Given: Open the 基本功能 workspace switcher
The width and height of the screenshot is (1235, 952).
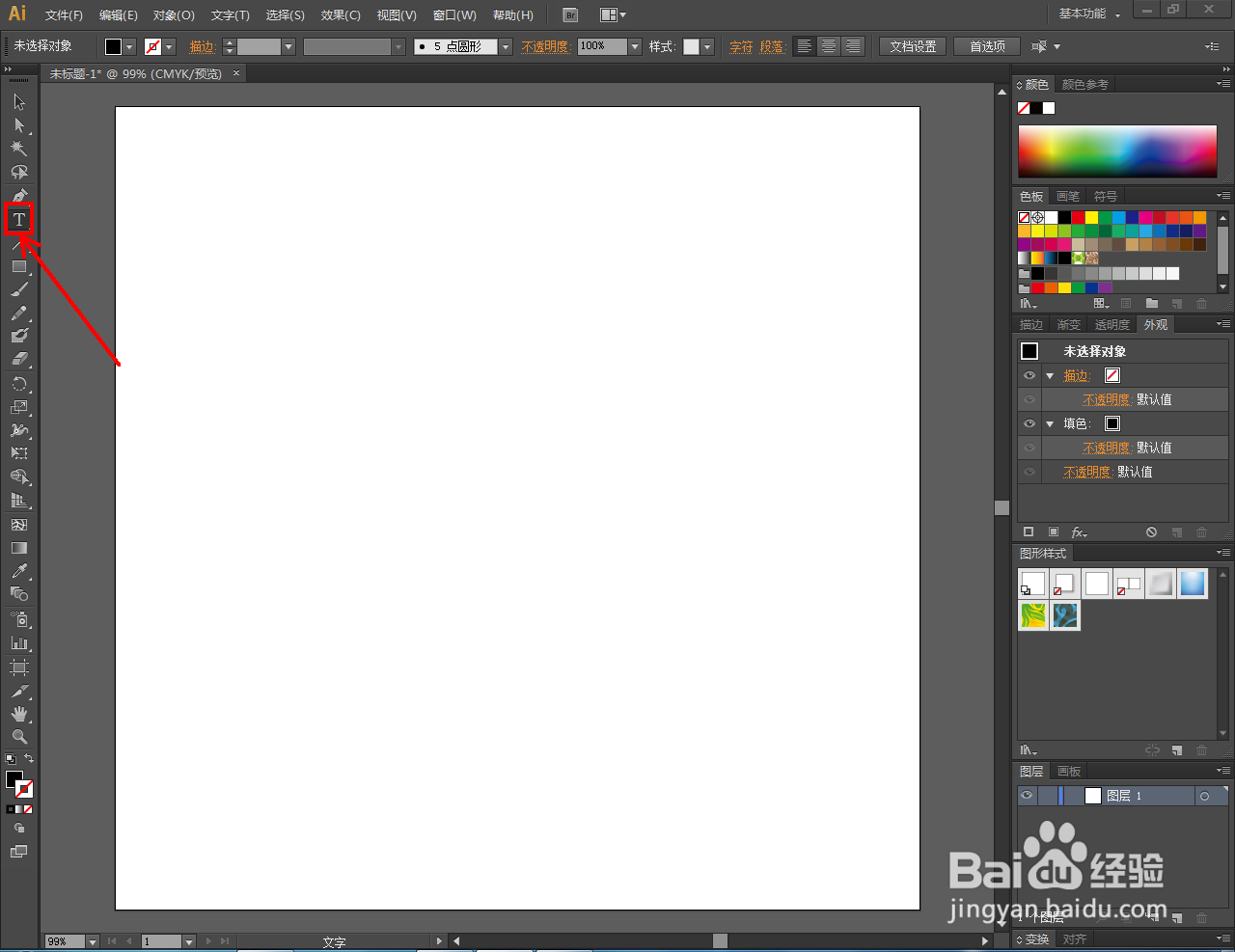Looking at the screenshot, I should coord(1090,14).
